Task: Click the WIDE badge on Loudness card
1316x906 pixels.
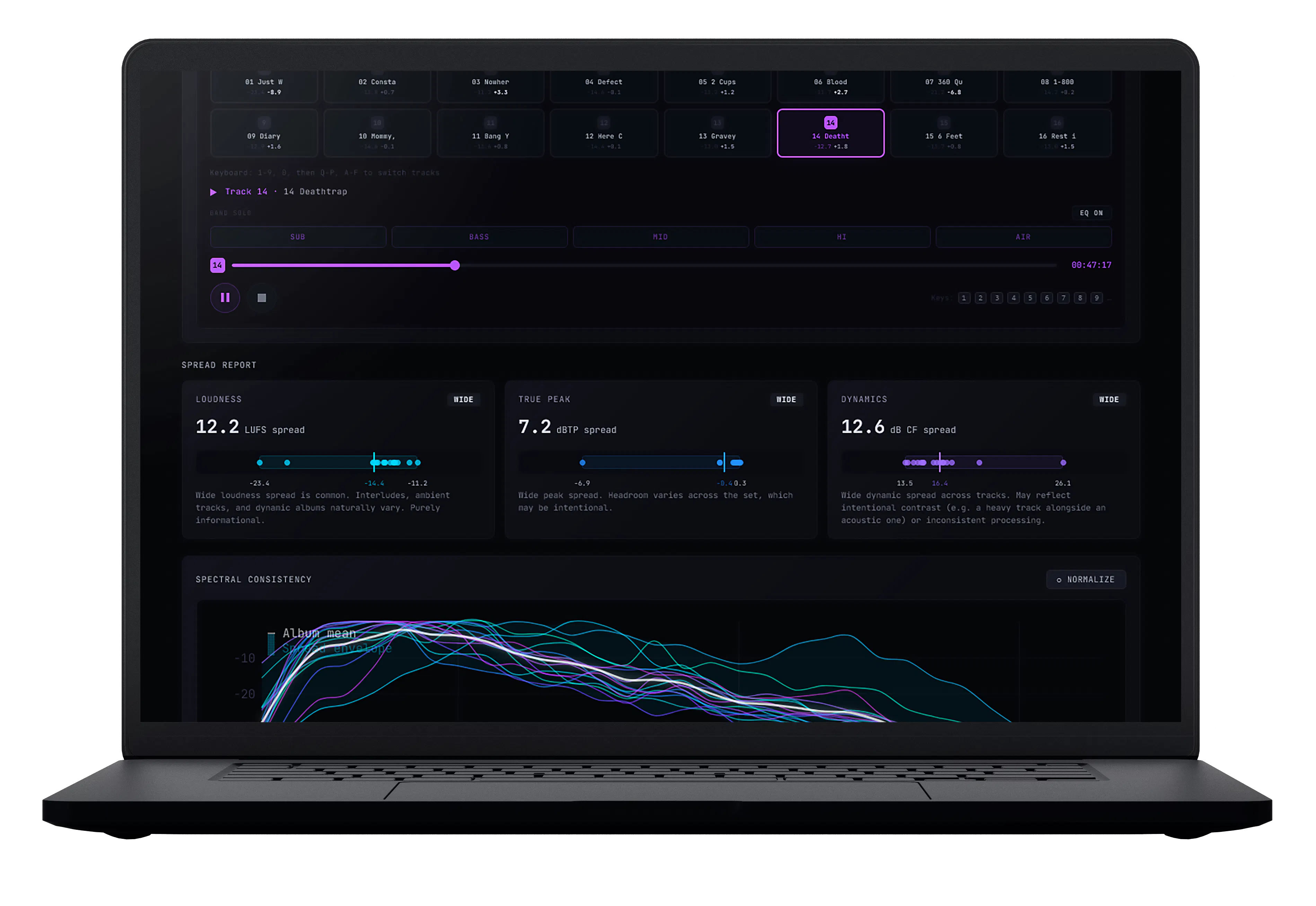Action: [x=464, y=400]
